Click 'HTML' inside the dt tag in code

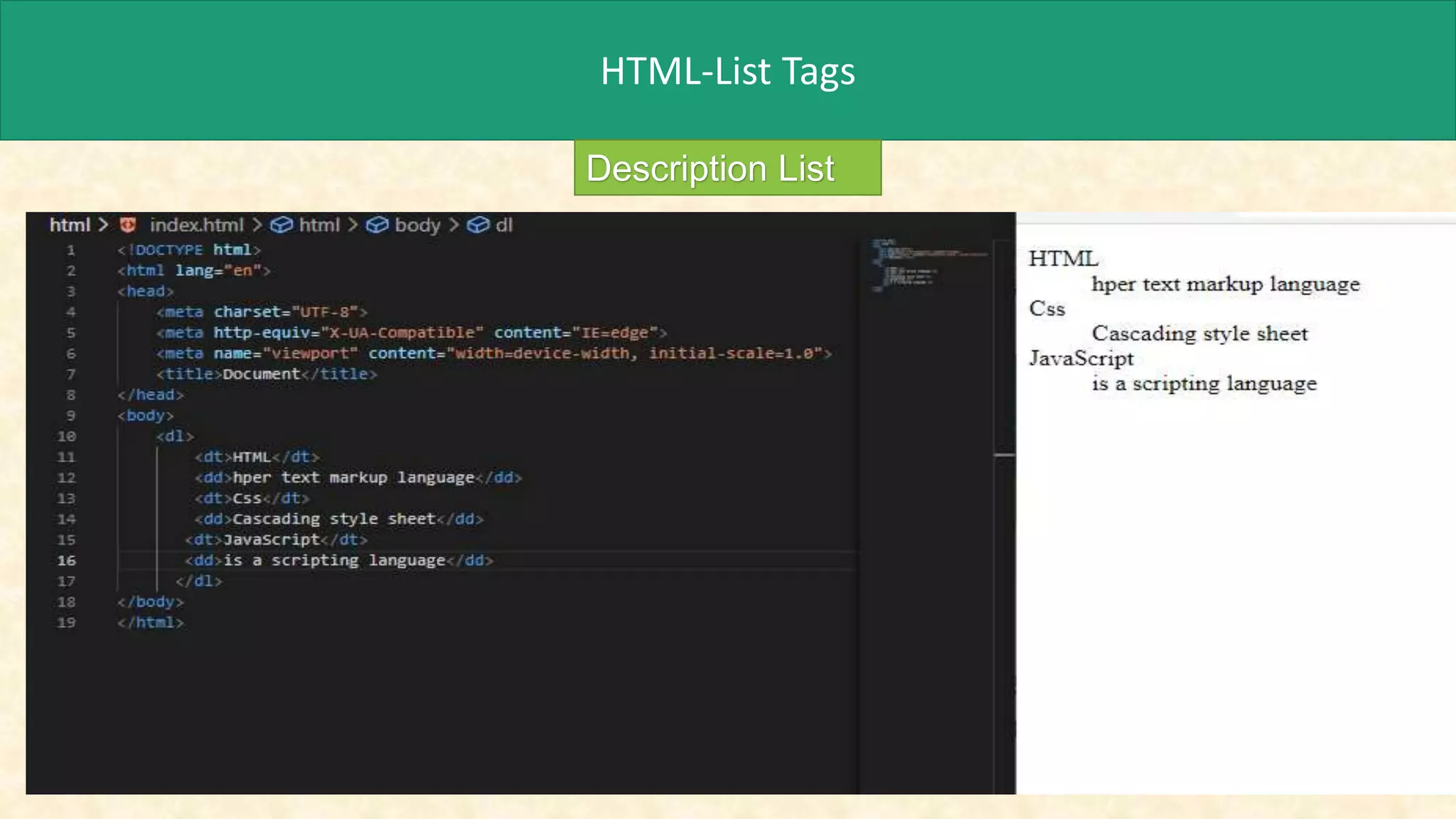pyautogui.click(x=252, y=457)
